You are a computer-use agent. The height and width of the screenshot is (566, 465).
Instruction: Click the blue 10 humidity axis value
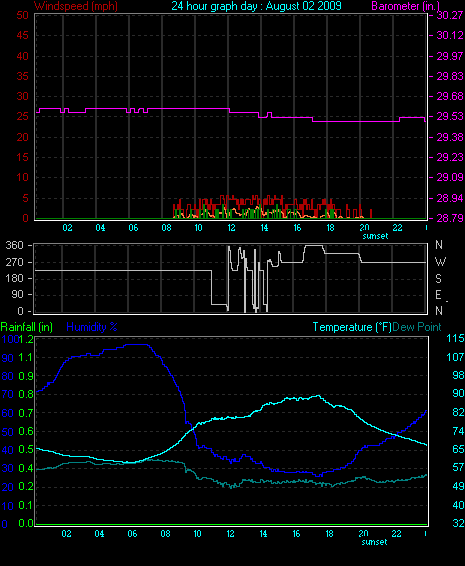pyautogui.click(x=8, y=506)
